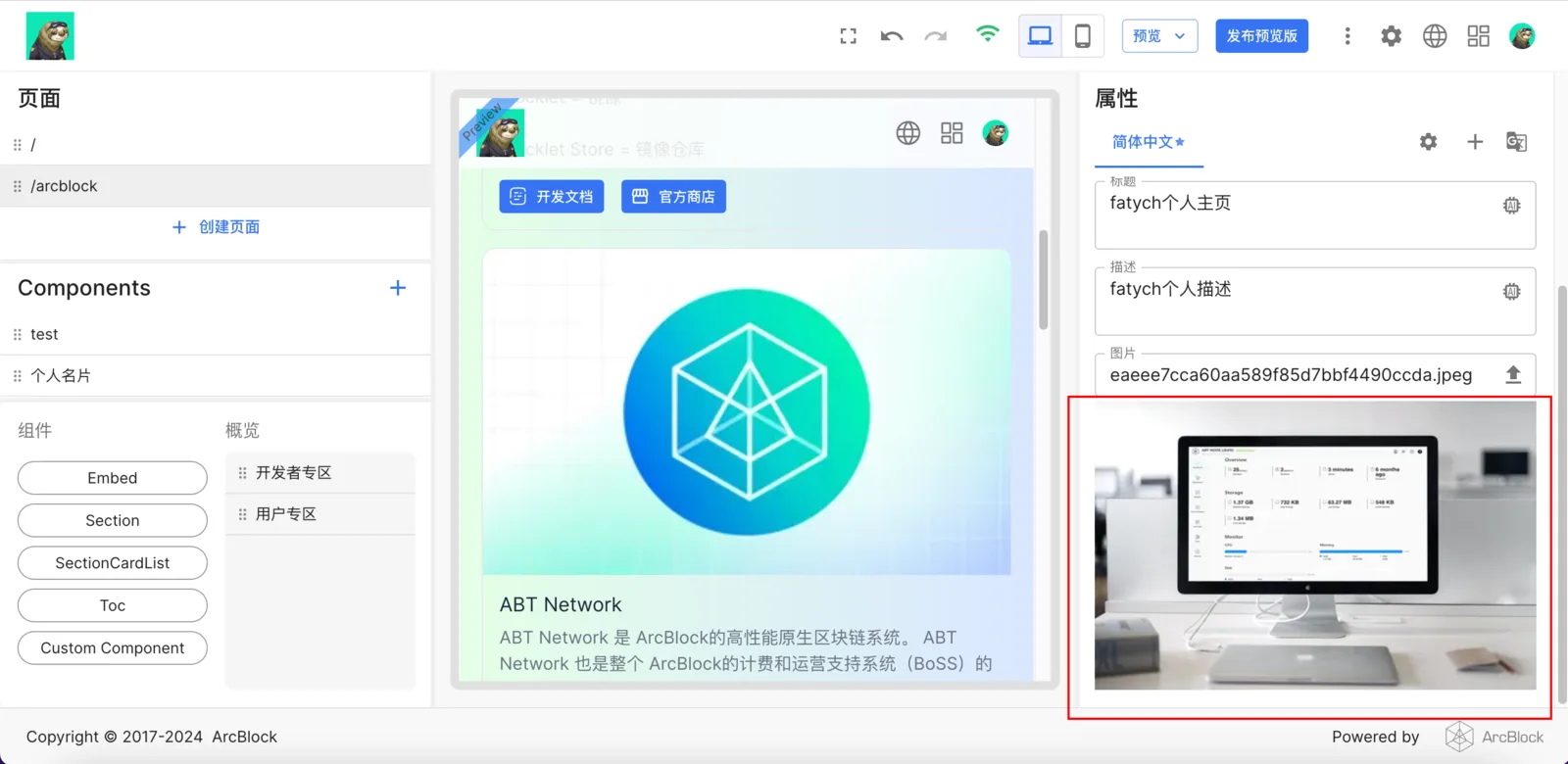Click the preview pane vertical scrollbar
This screenshot has height=764, width=1568.
pyautogui.click(x=1044, y=280)
